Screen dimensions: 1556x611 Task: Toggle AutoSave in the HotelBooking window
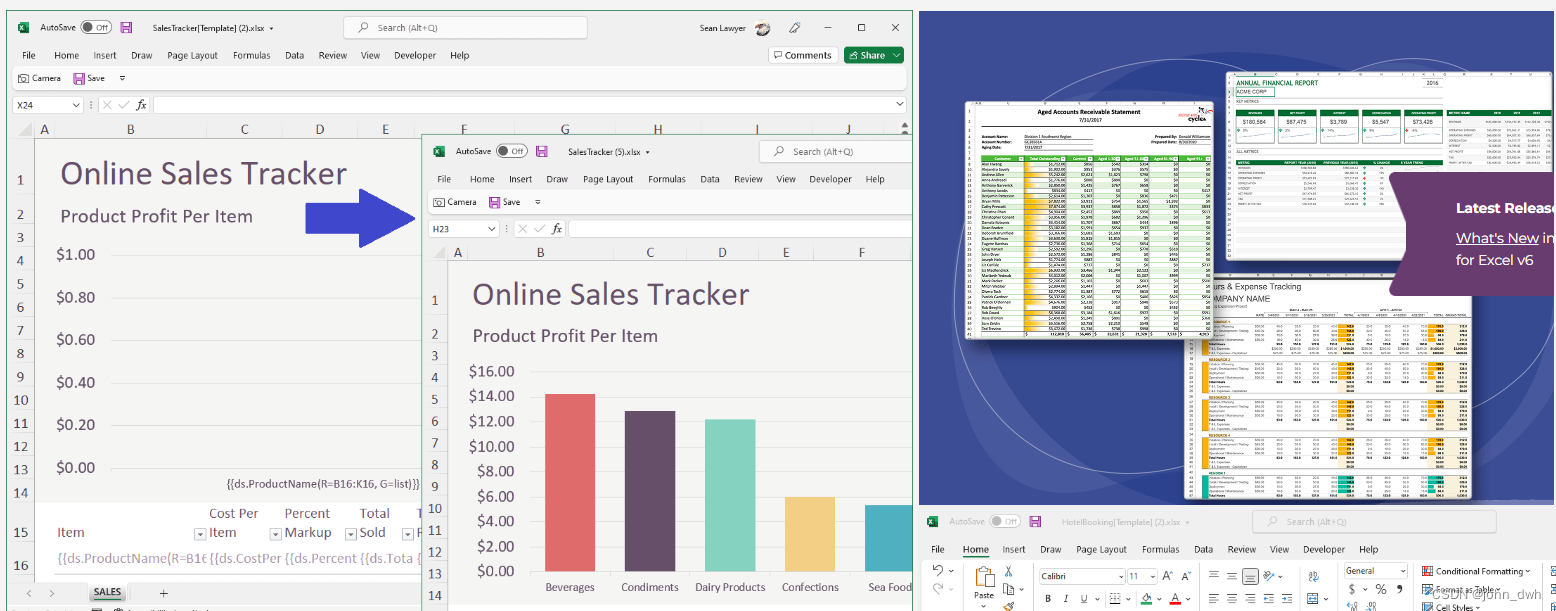[1004, 520]
